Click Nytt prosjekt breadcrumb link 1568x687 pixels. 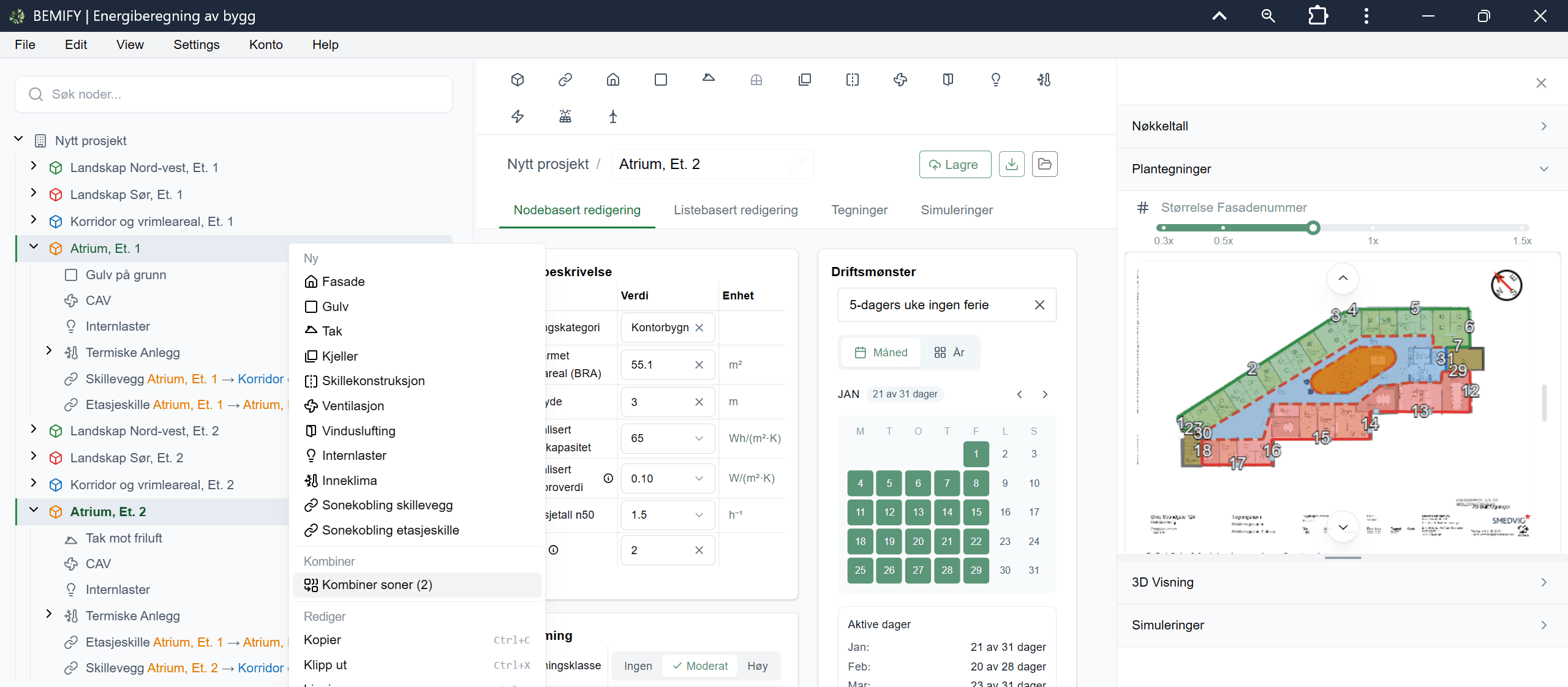548,164
